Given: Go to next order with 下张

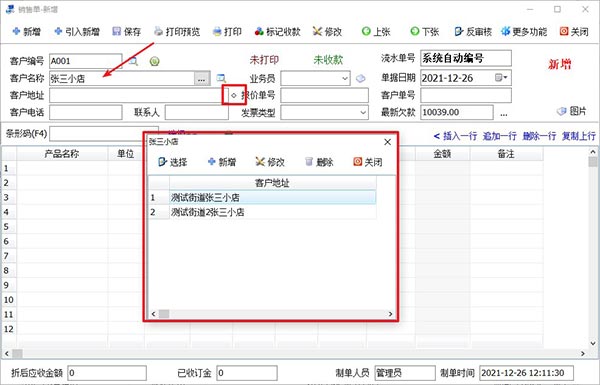Looking at the screenshot, I should (x=424, y=31).
